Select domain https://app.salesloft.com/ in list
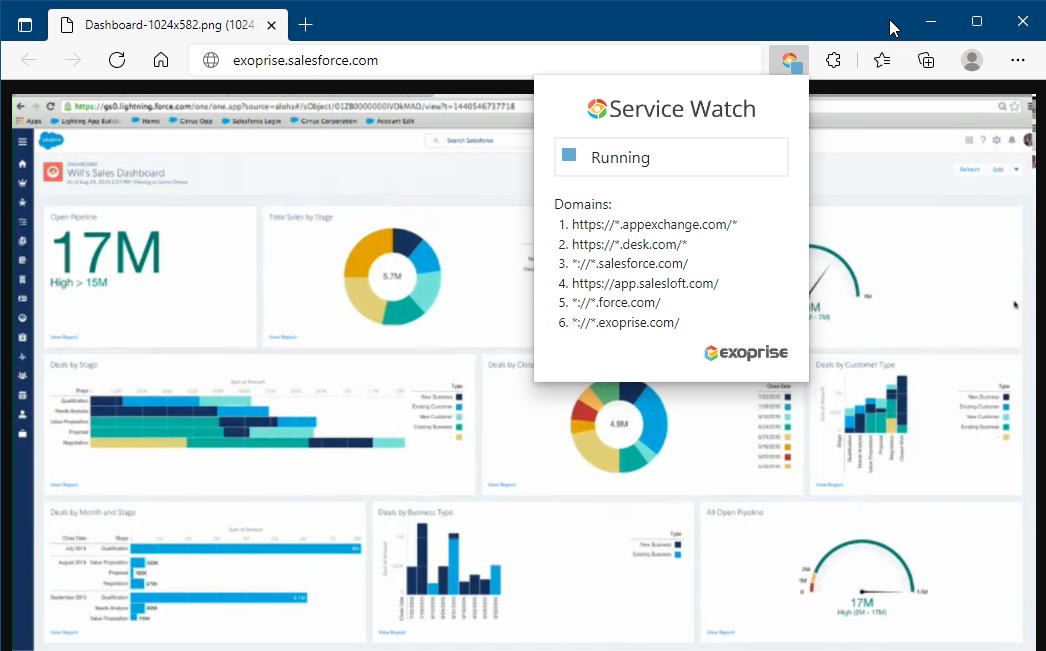Image resolution: width=1046 pixels, height=651 pixels. click(x=645, y=283)
